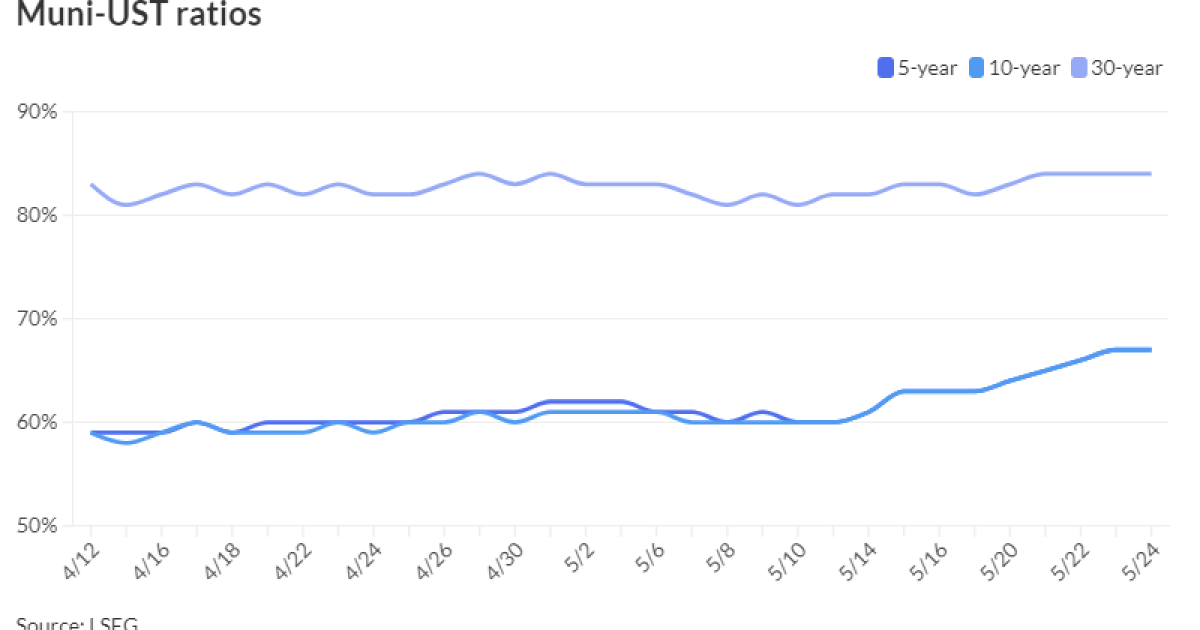The image size is (1200, 630).
Task: Click the 5-year legend color swatch
Action: click(885, 68)
